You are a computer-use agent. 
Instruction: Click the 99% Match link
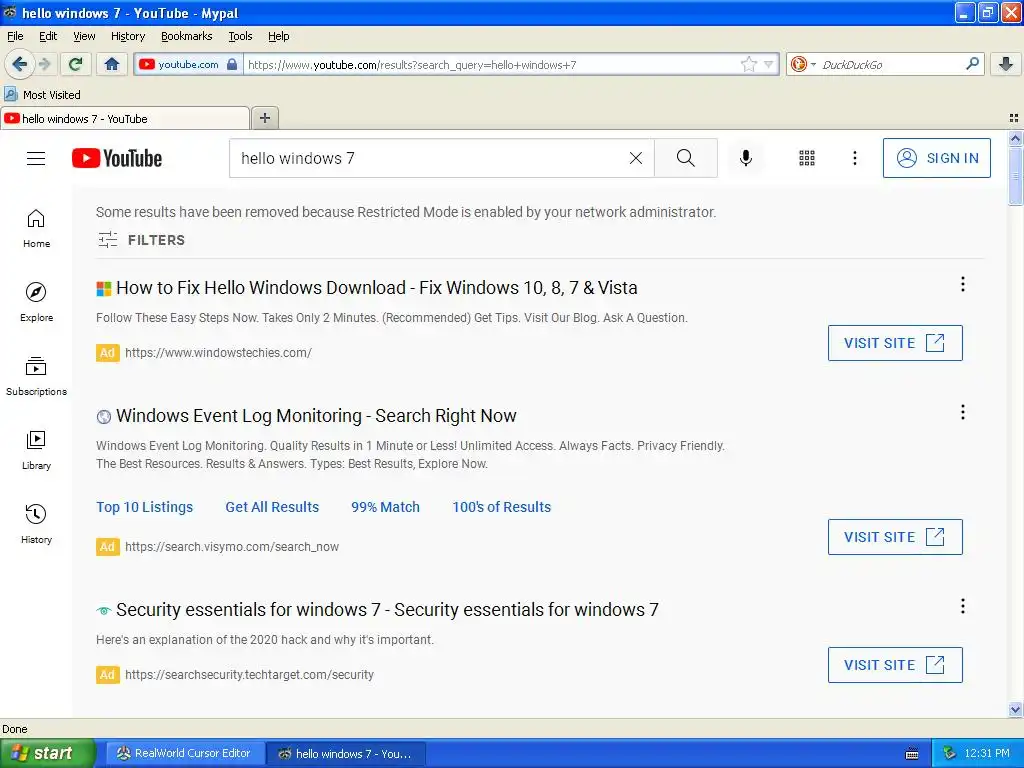[x=385, y=507]
